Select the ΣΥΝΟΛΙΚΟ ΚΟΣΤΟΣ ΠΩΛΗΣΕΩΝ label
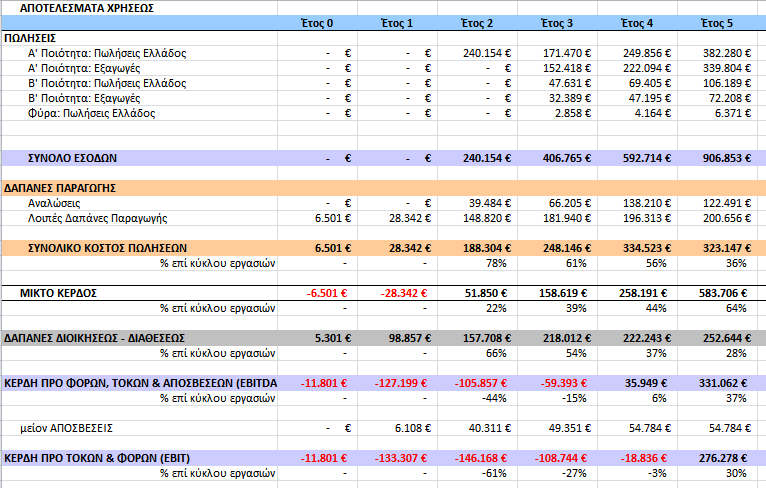 coord(107,248)
